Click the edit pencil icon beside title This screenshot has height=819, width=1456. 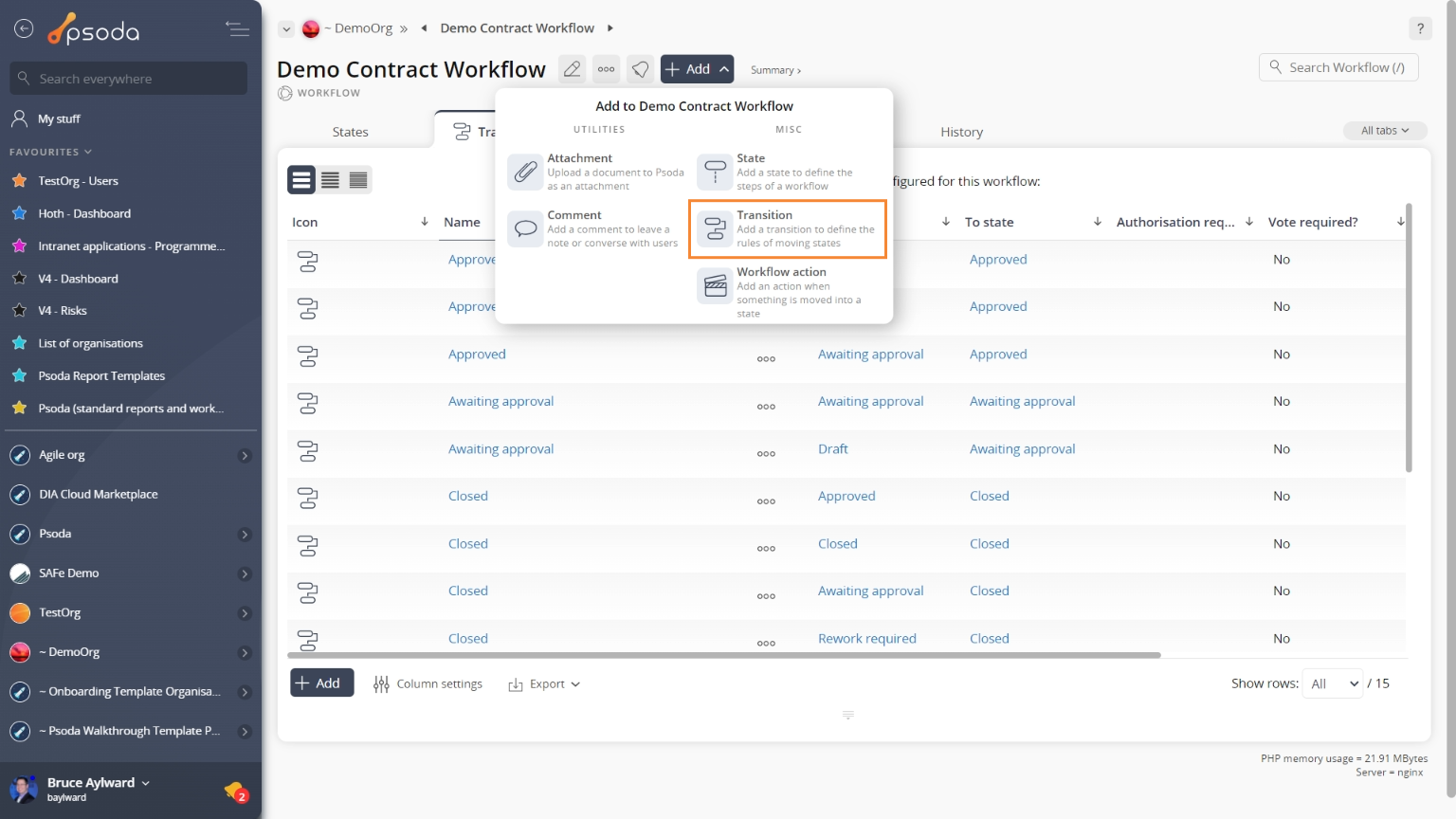[x=572, y=69]
